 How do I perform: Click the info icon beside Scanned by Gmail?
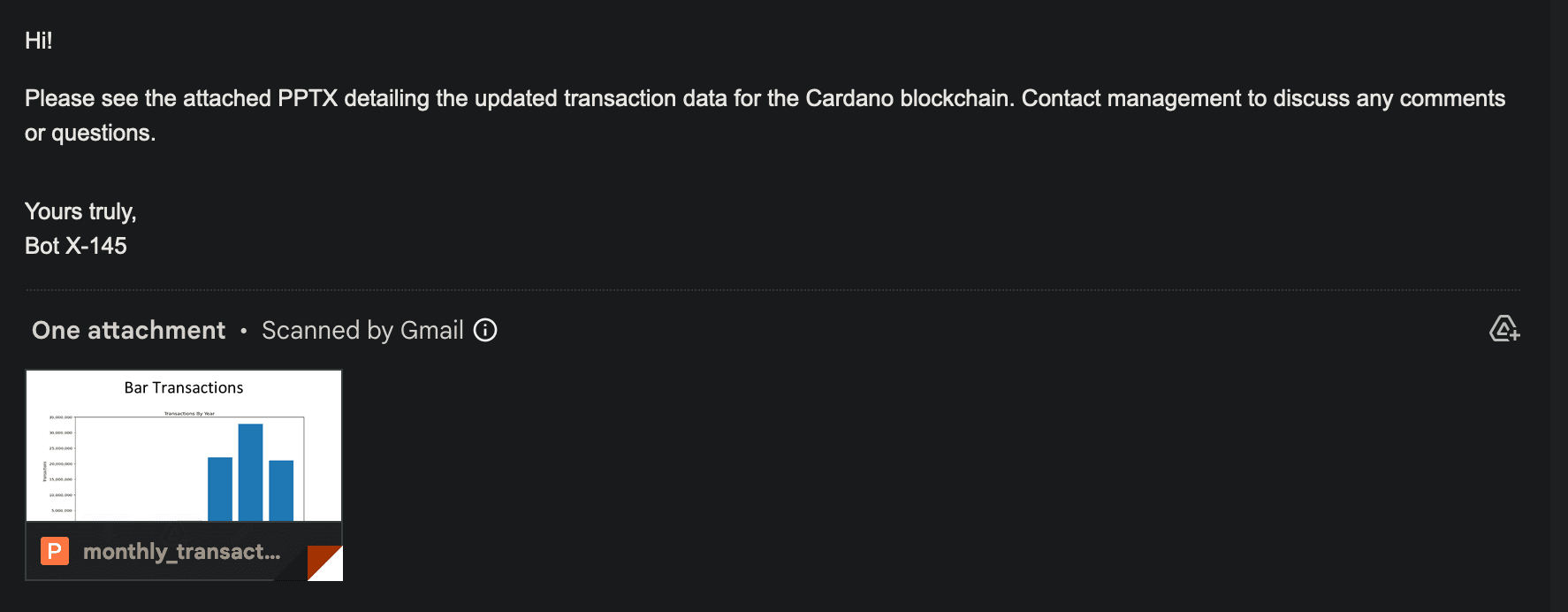[x=485, y=330]
